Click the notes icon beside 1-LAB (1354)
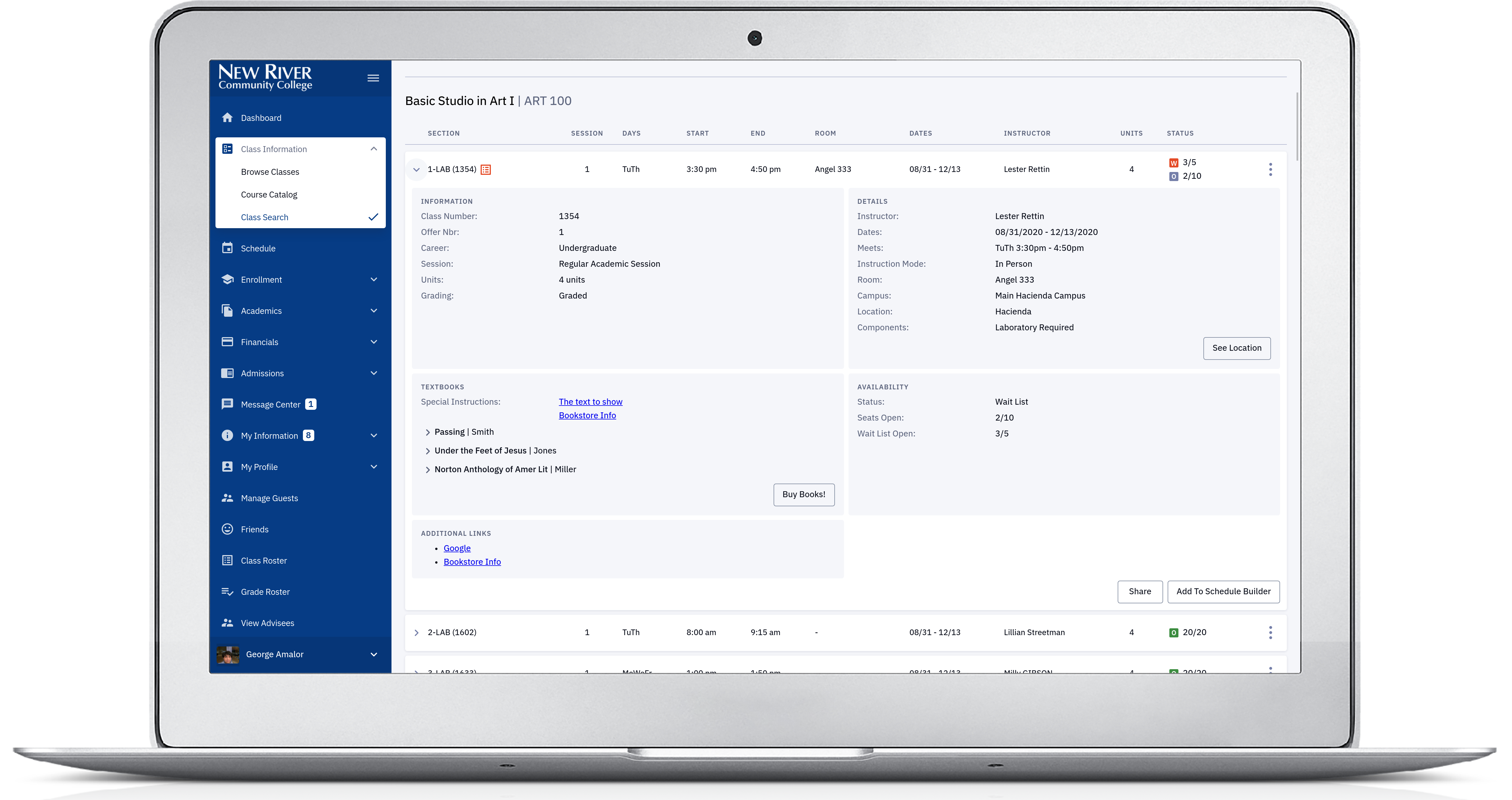Screen dimensions: 1512x800 pos(486,170)
